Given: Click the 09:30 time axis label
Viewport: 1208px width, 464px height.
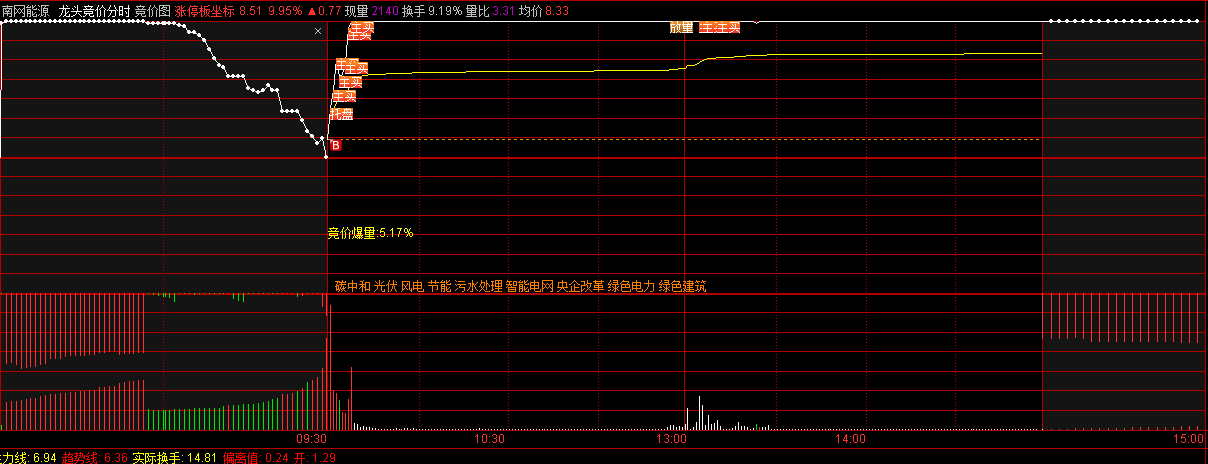Looking at the screenshot, I should (313, 439).
